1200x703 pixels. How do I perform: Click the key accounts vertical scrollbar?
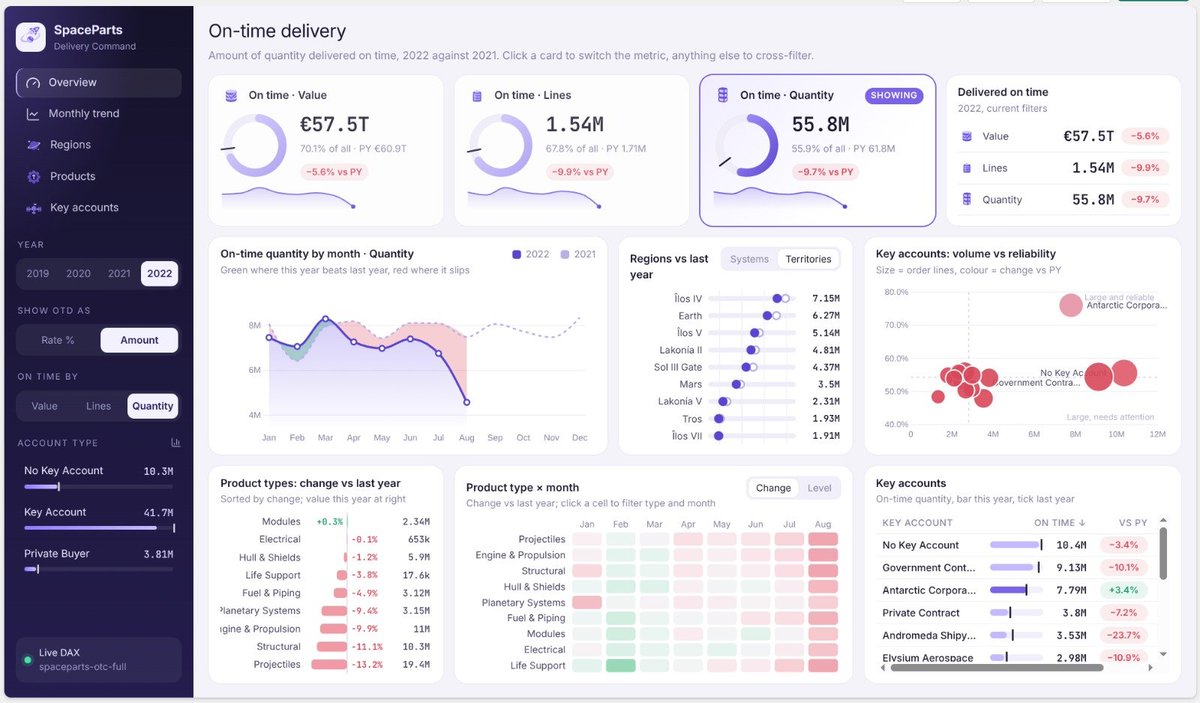[x=1162, y=553]
